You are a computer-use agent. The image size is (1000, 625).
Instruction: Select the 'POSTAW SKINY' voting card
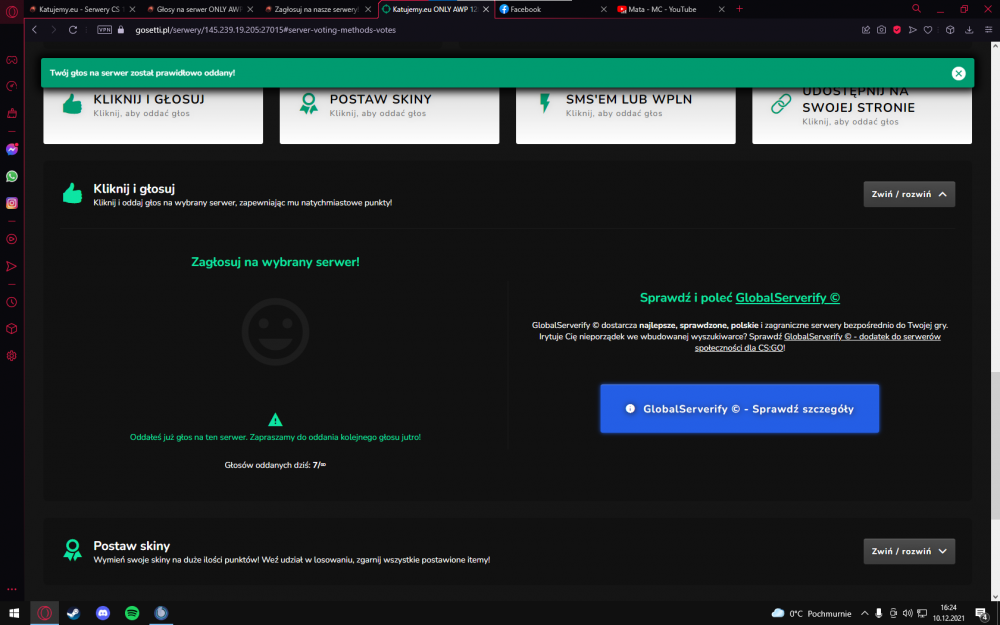[389, 115]
